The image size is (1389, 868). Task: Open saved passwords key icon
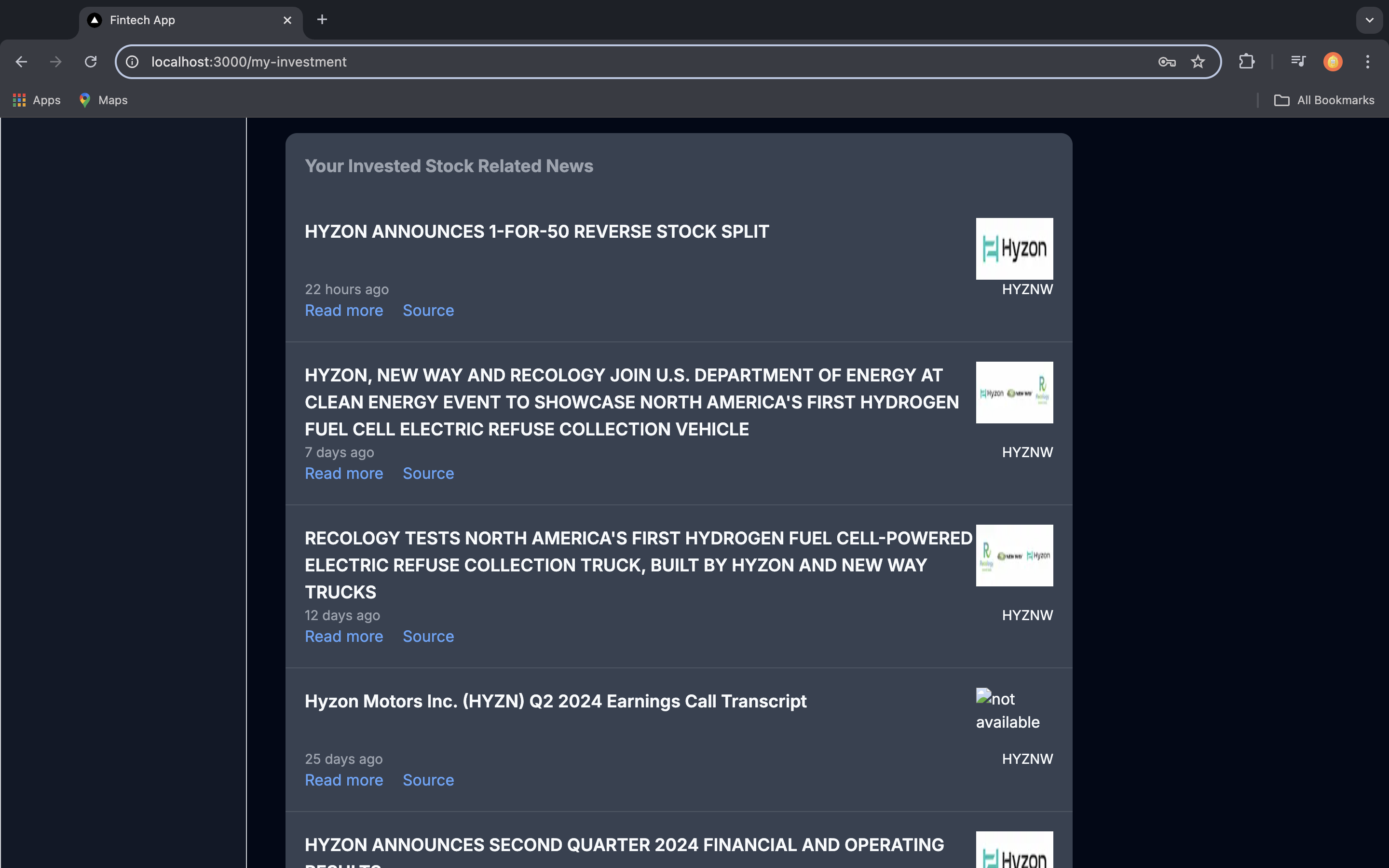1166,61
